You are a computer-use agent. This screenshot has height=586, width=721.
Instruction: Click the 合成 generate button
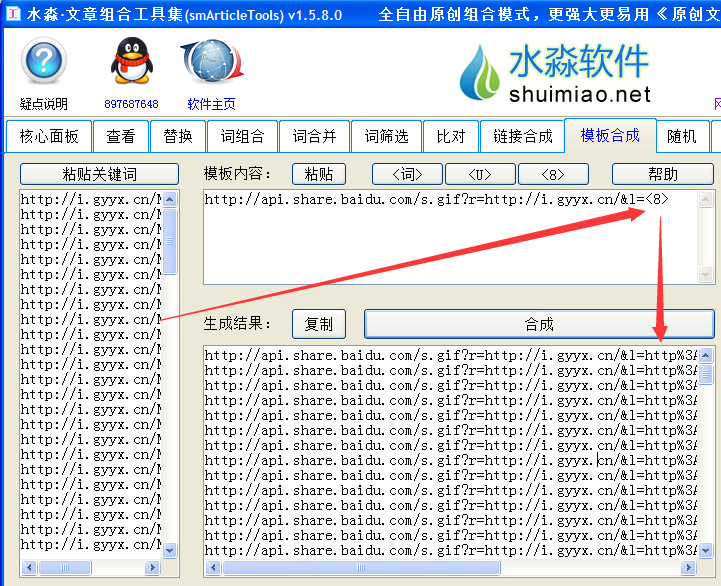pos(539,324)
